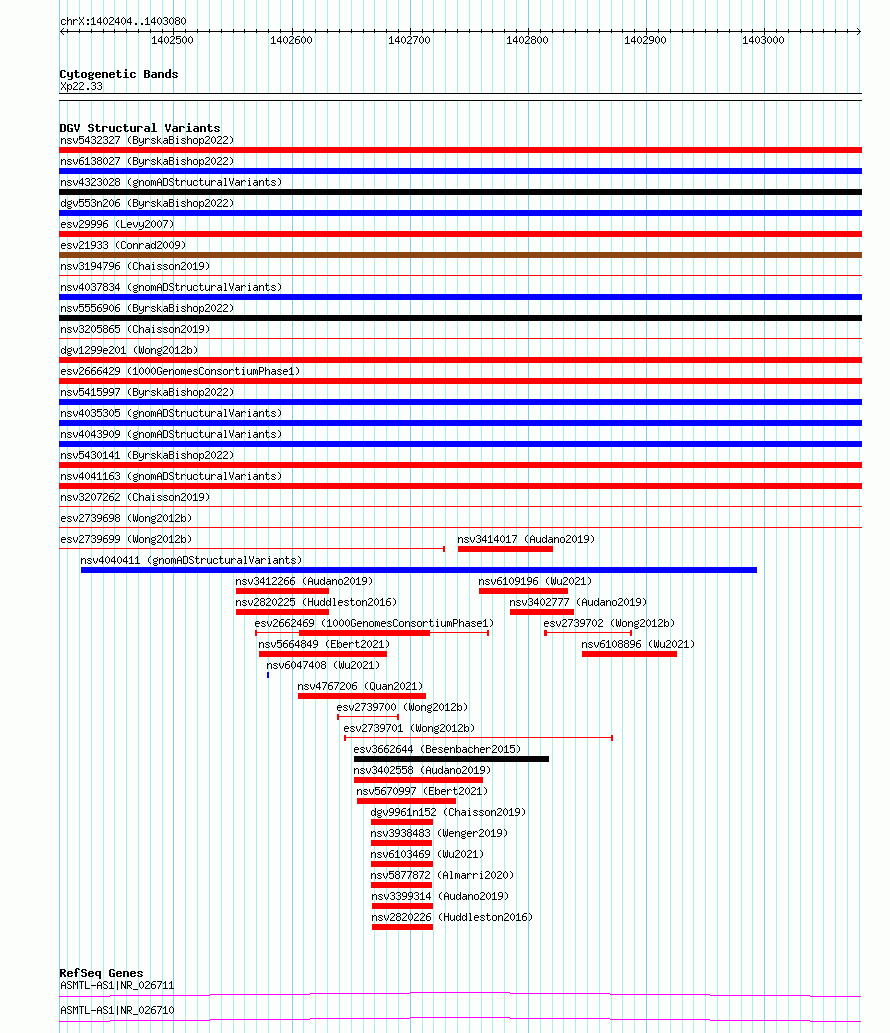Open nsv3402777 (Audano2019) variant
The height and width of the screenshot is (1033, 890).
(578, 603)
